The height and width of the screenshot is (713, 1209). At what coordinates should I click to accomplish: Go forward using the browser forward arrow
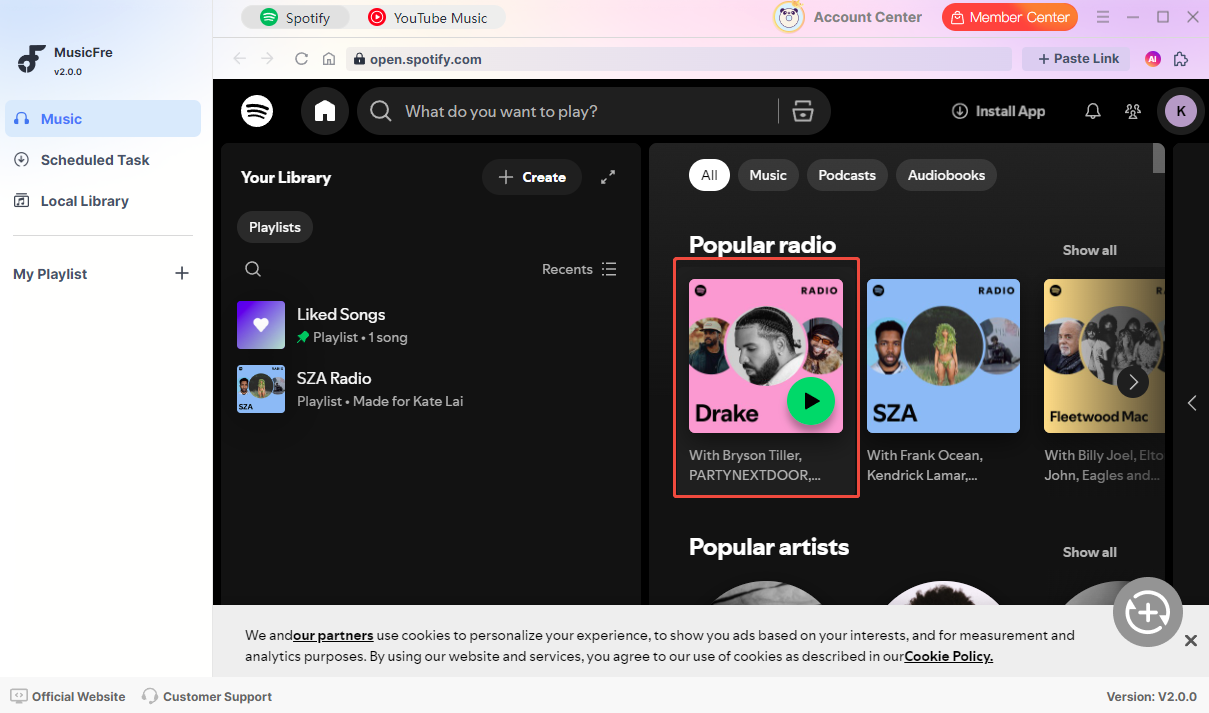tap(268, 59)
